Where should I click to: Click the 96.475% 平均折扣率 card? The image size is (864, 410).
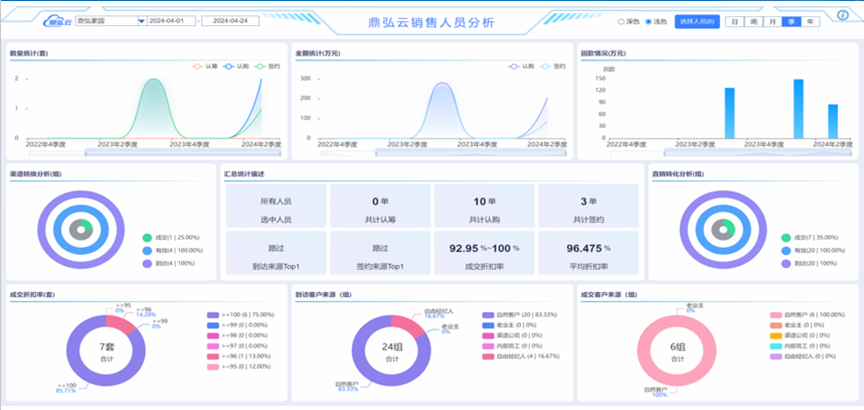(588, 252)
